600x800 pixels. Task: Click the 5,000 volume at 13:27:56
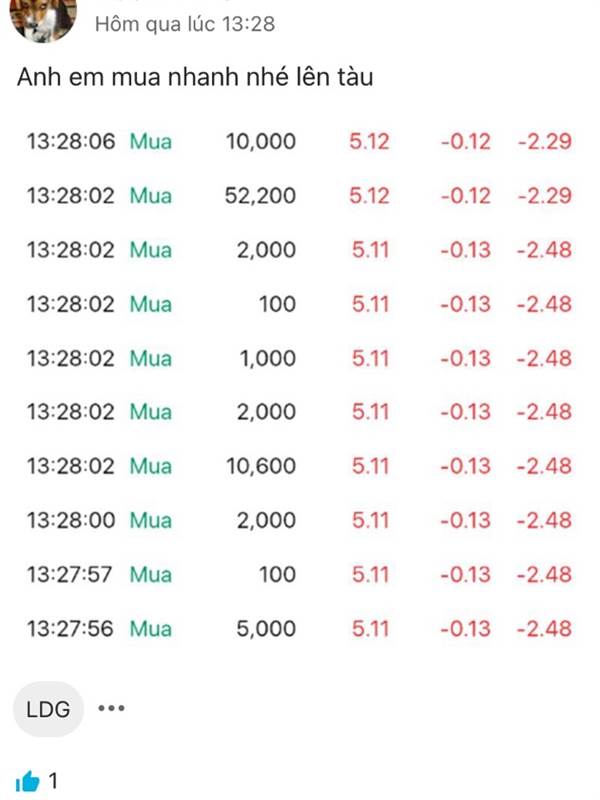[x=266, y=629]
